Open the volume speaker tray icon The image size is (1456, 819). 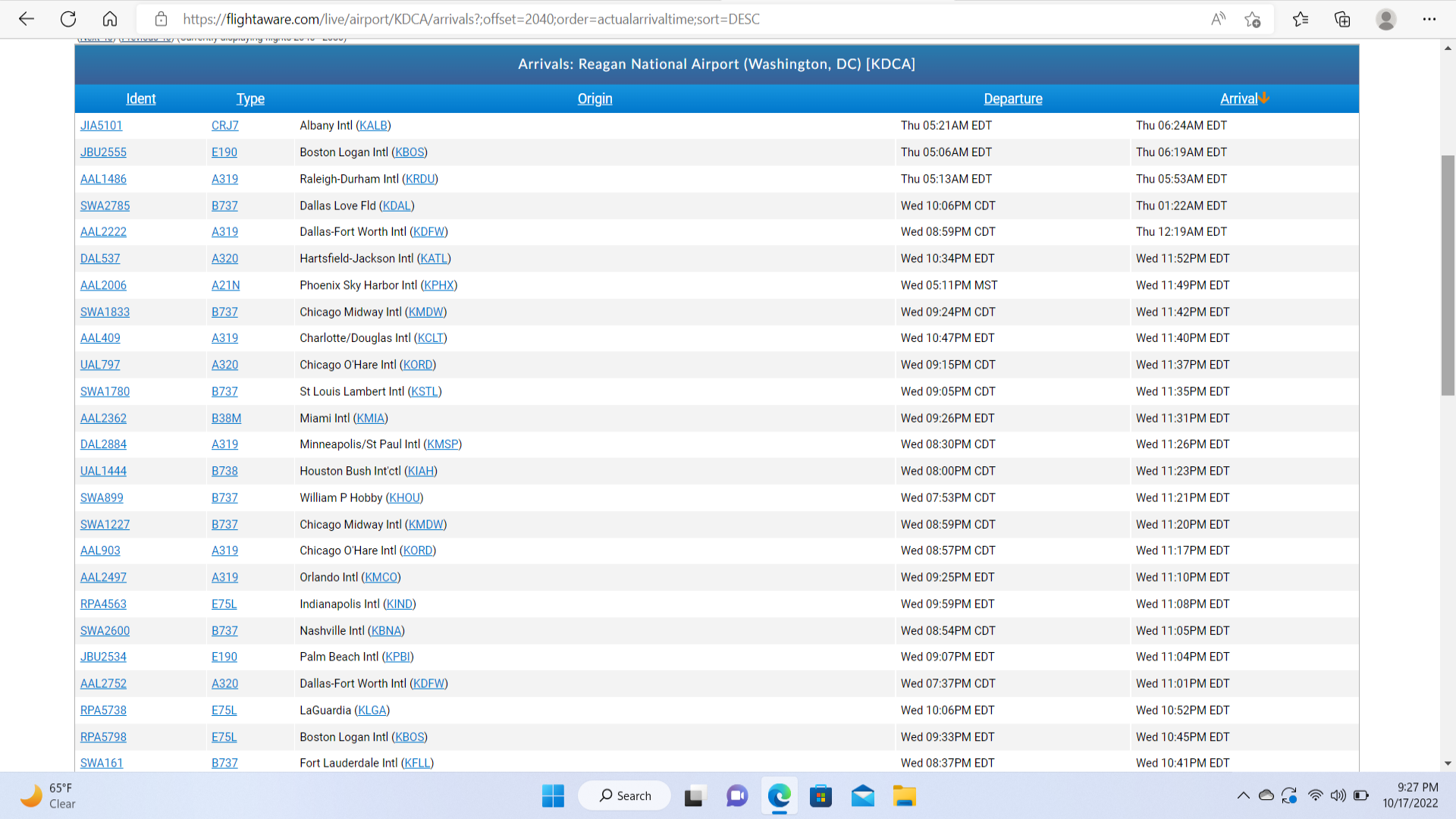point(1338,795)
